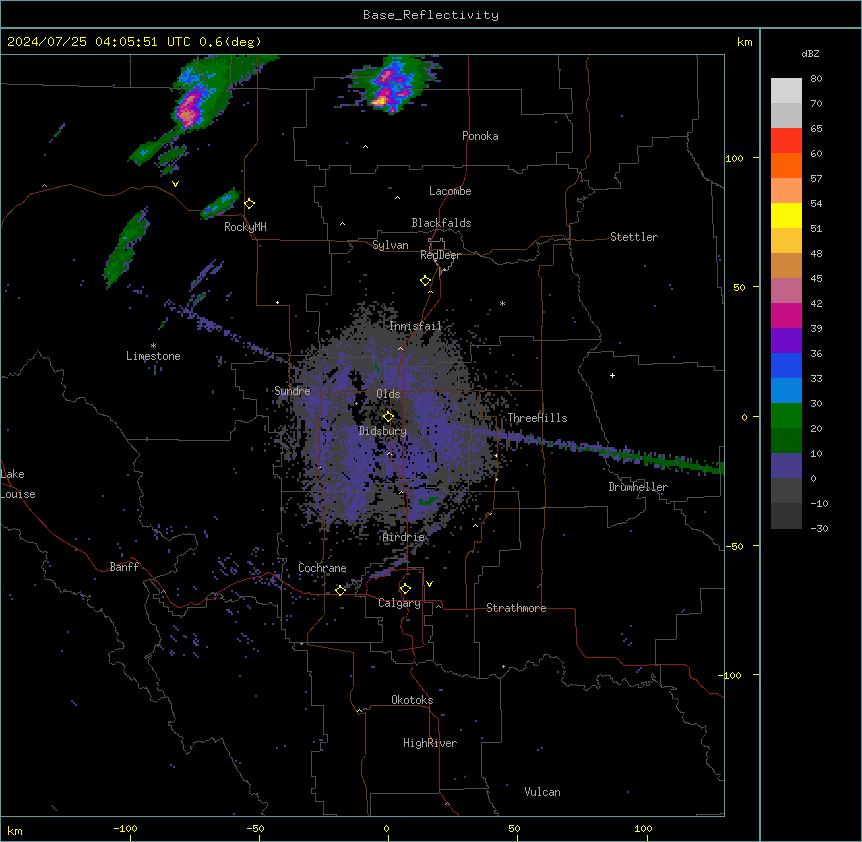Select the red 60-65 dBZ legend swatch

[786, 140]
